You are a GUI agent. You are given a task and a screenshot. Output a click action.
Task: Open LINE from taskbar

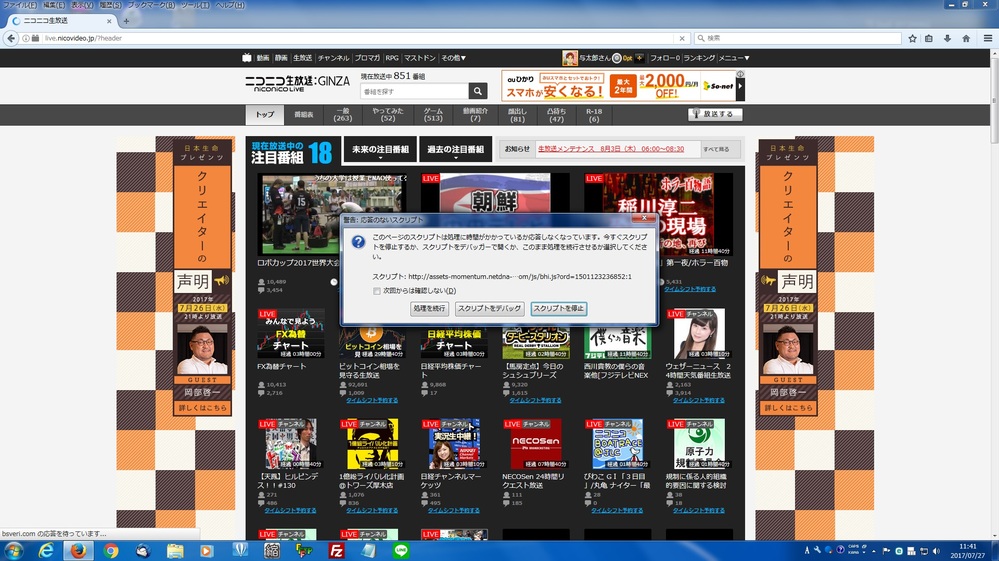(x=401, y=551)
